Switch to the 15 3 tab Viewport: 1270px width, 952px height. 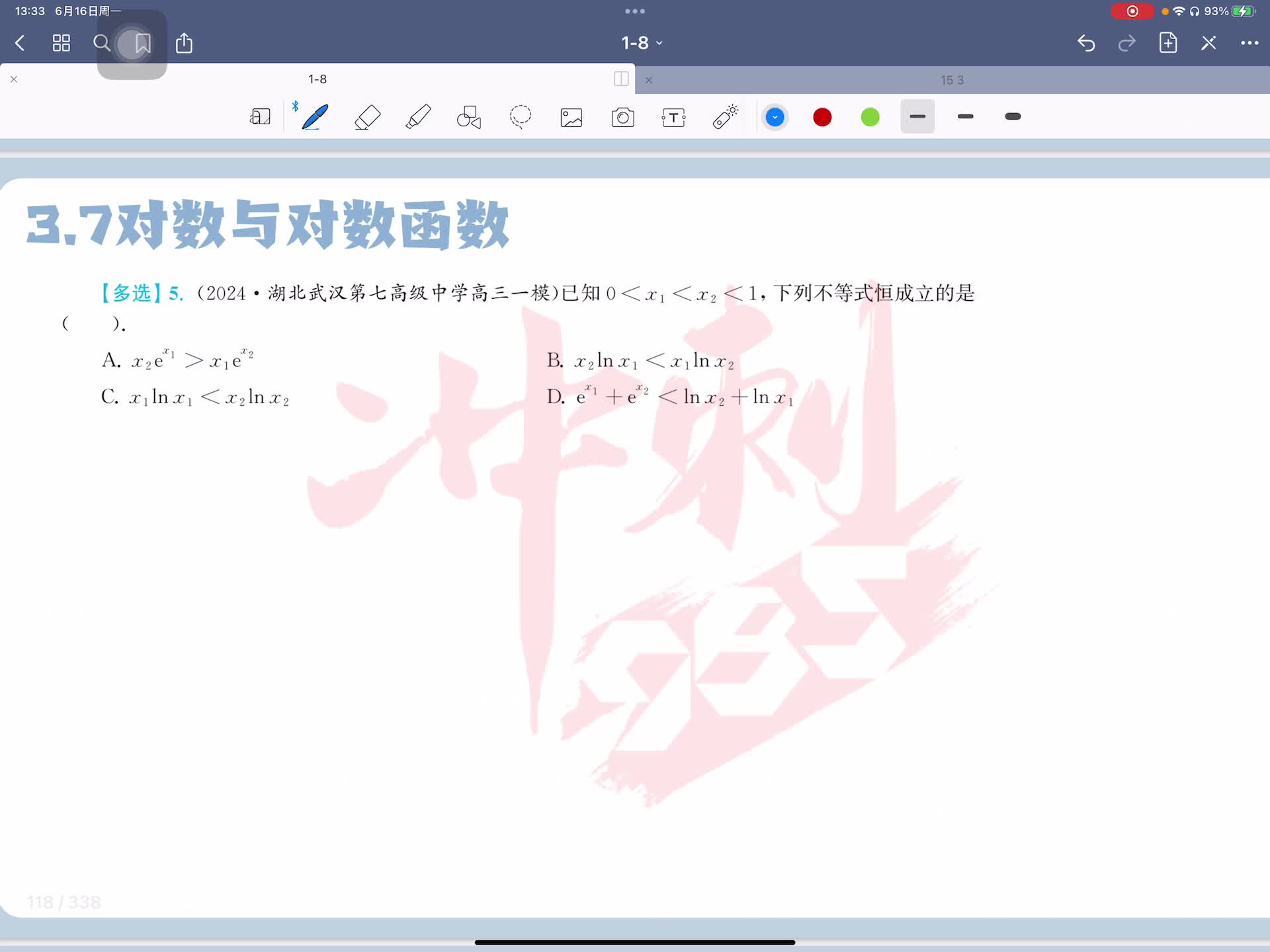(x=951, y=80)
